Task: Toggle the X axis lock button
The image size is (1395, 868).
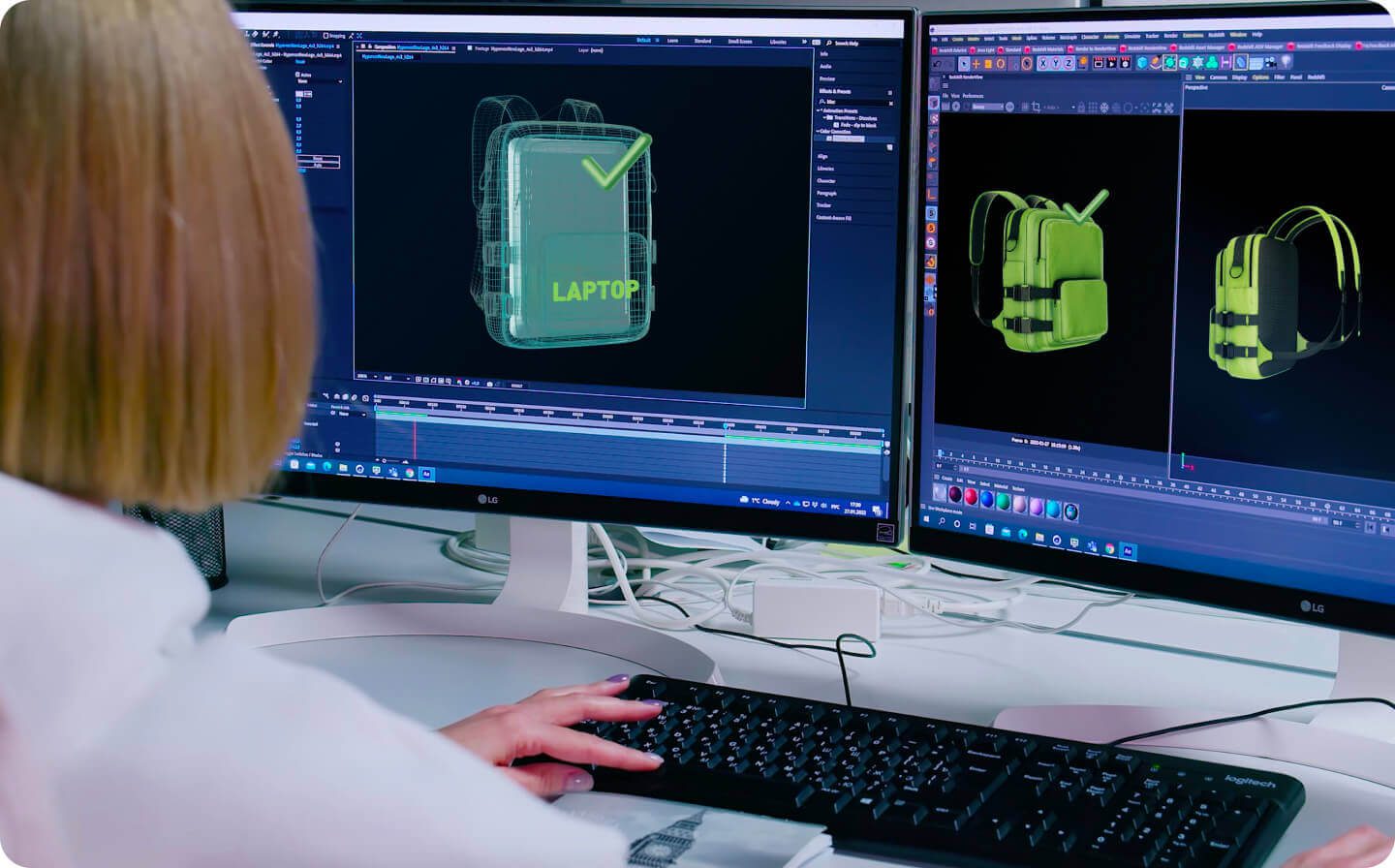Action: (x=1042, y=63)
